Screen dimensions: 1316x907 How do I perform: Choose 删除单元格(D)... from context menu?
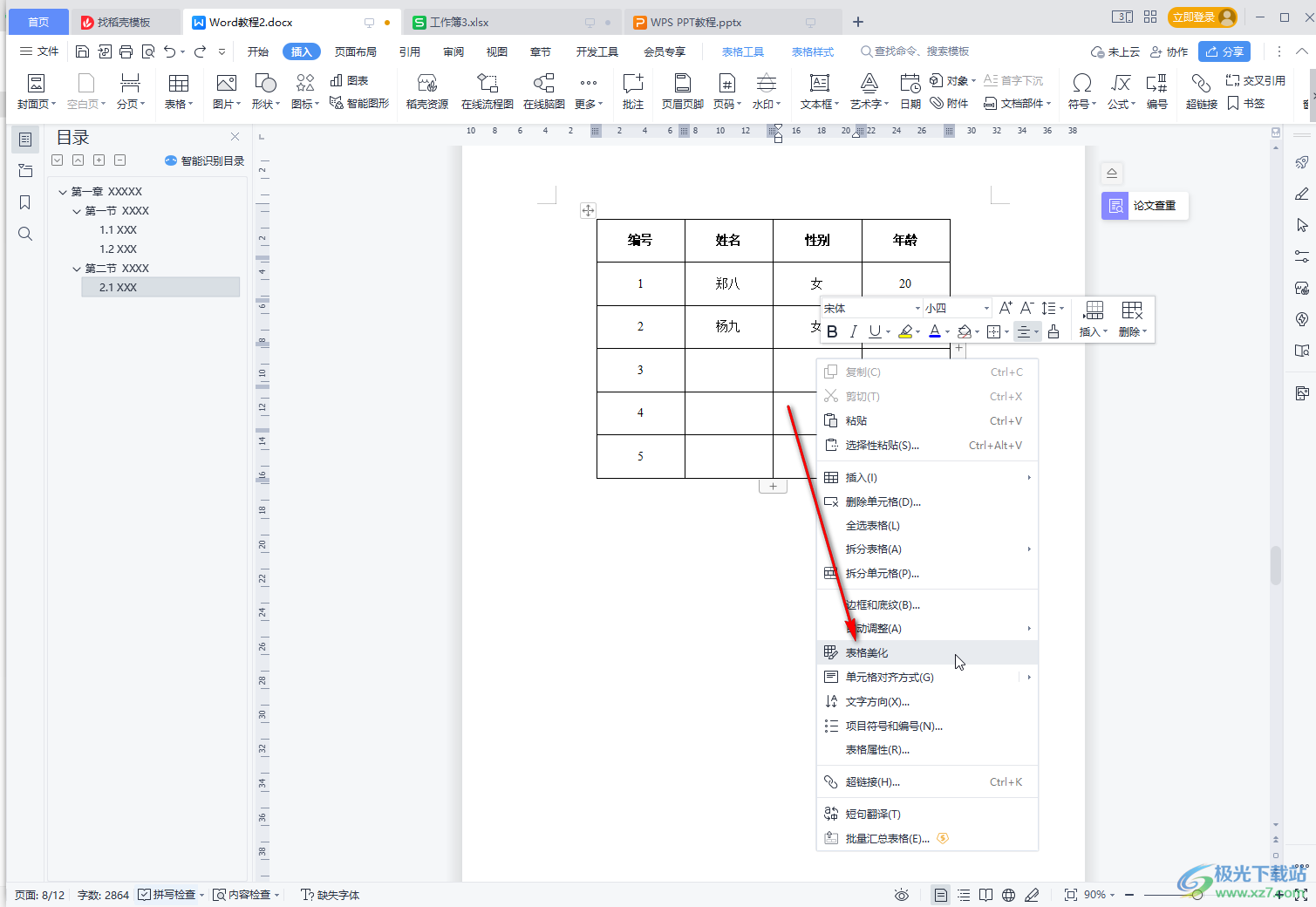click(x=927, y=502)
